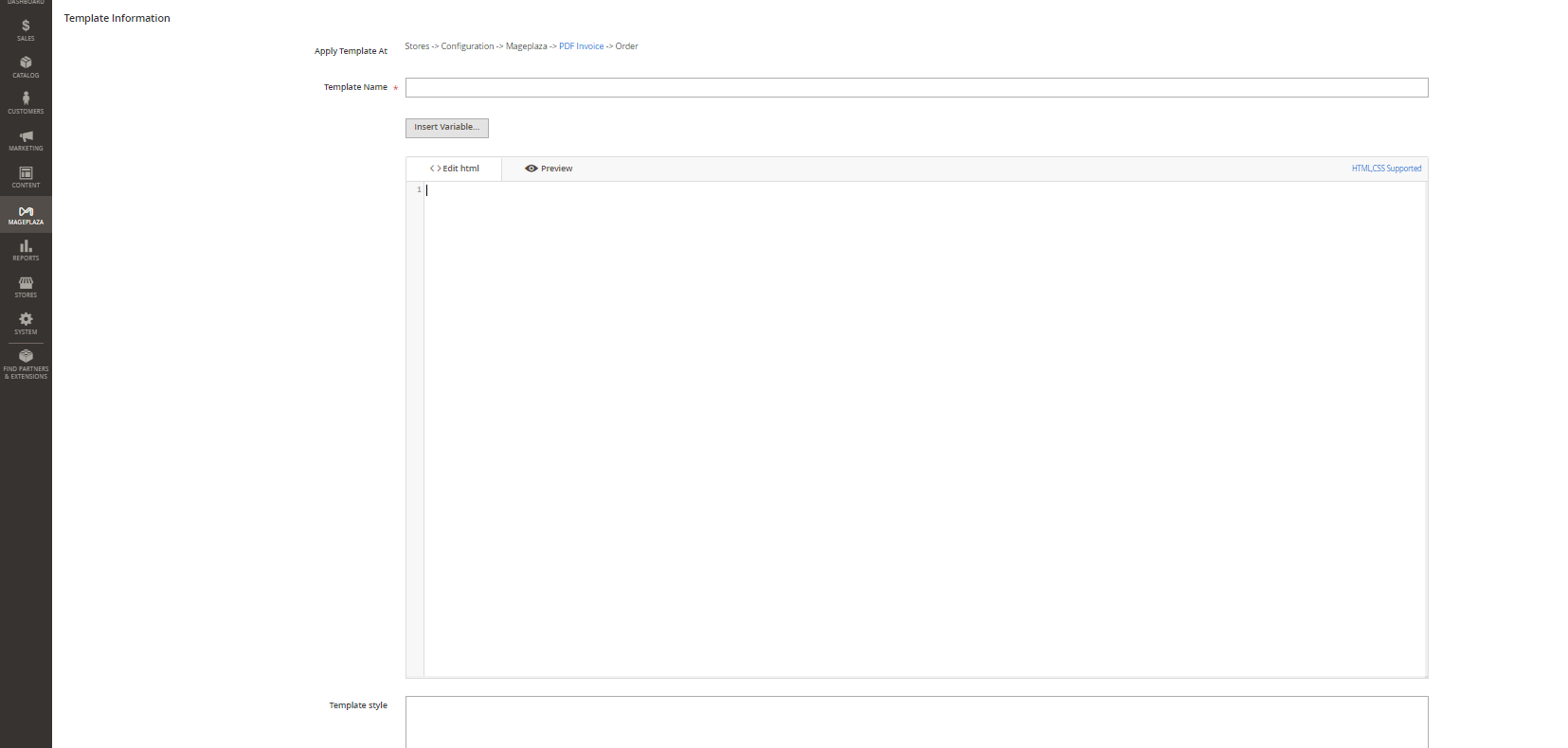Screen dimensions: 1568x748
Task: Open the Stores sidebar menu
Action: 26,288
